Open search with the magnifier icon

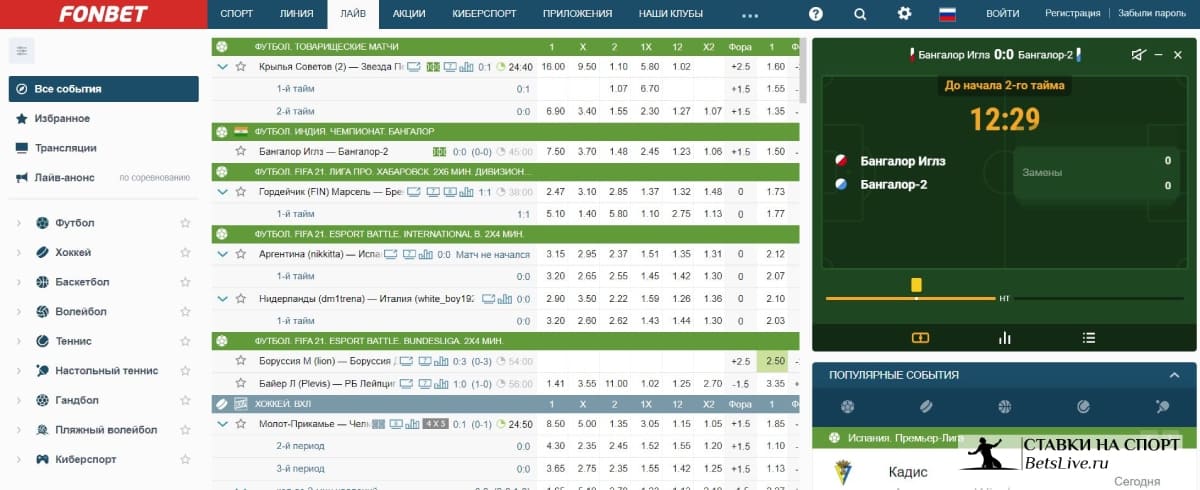click(x=860, y=14)
